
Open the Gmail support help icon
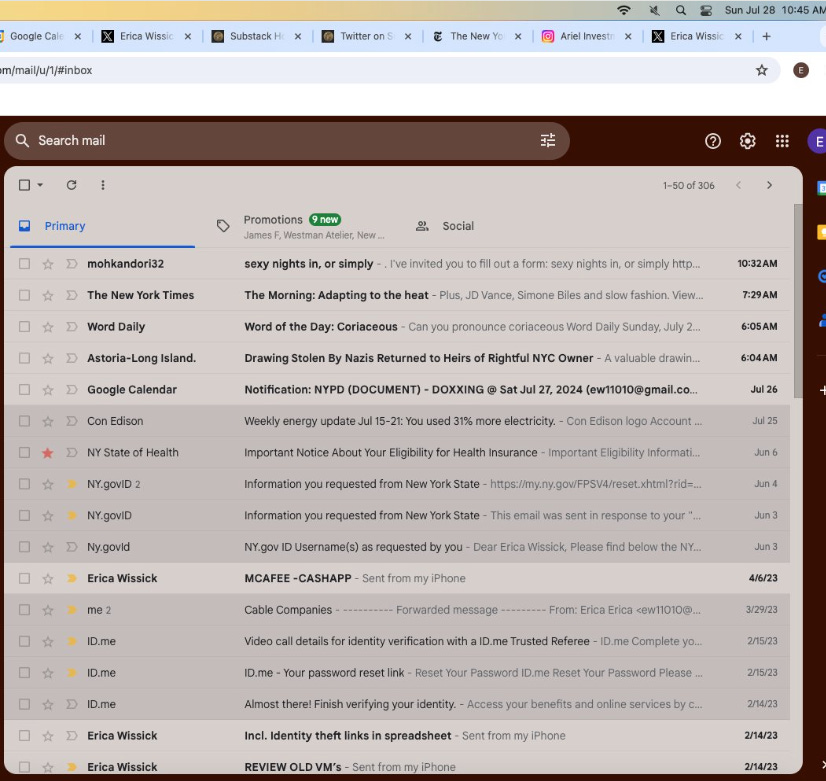[713, 141]
